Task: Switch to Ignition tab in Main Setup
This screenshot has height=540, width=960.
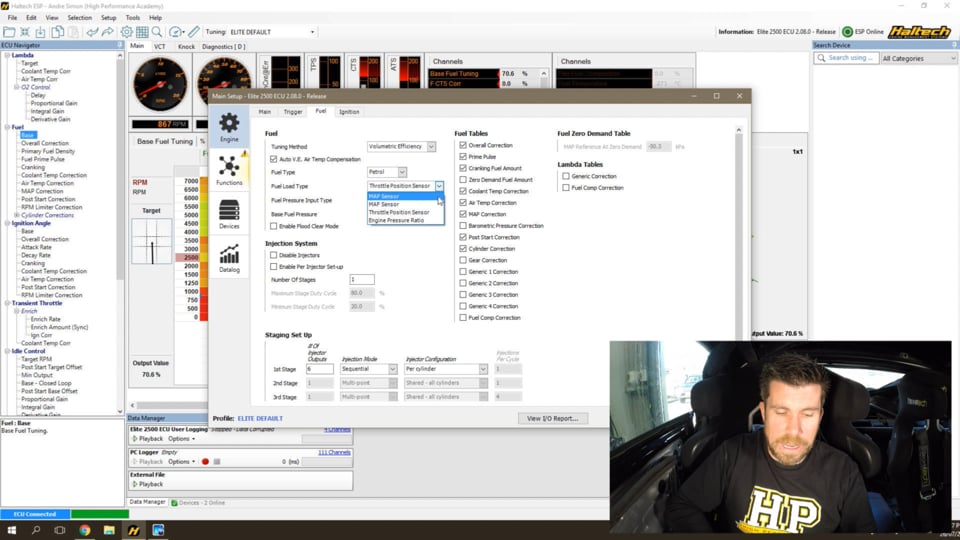Action: point(349,112)
